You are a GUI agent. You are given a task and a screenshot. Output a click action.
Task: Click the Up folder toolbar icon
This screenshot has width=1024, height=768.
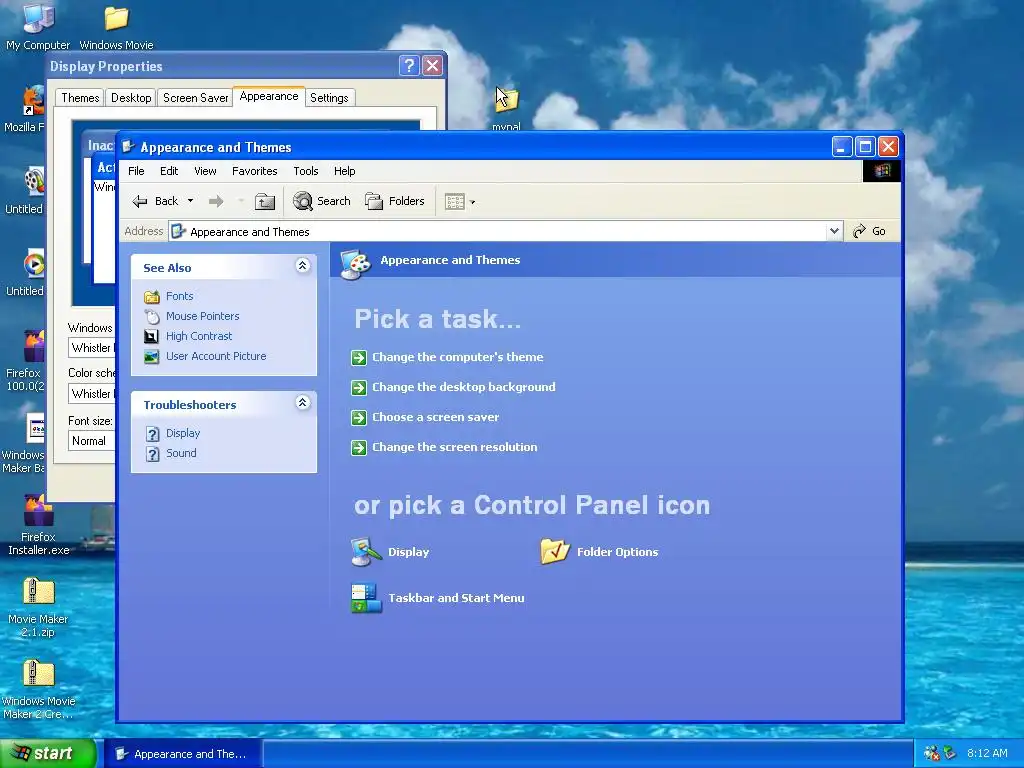(x=264, y=201)
